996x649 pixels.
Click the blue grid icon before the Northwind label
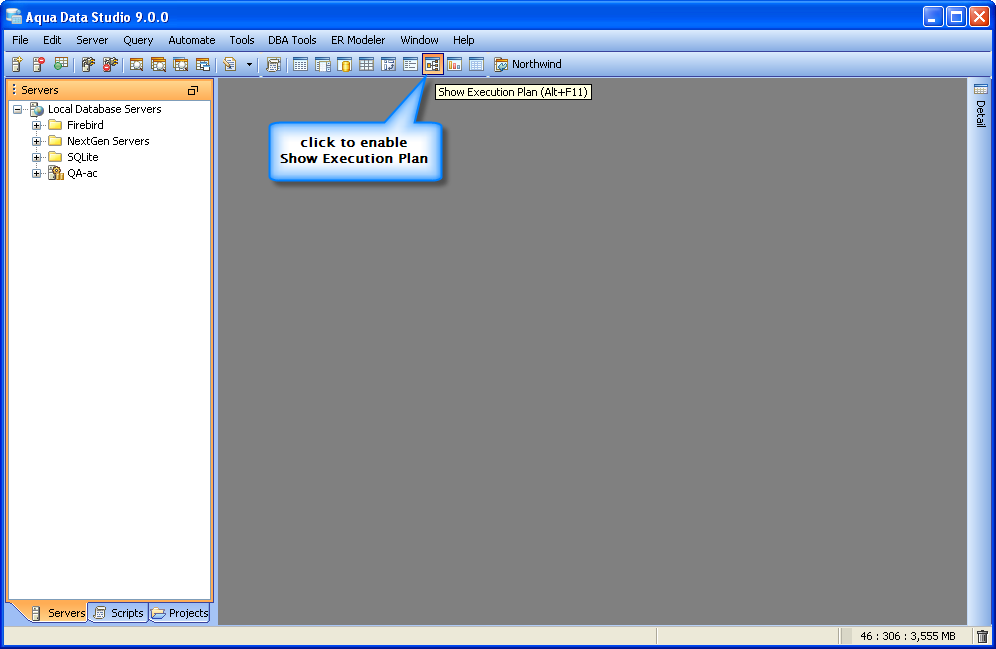click(x=476, y=64)
